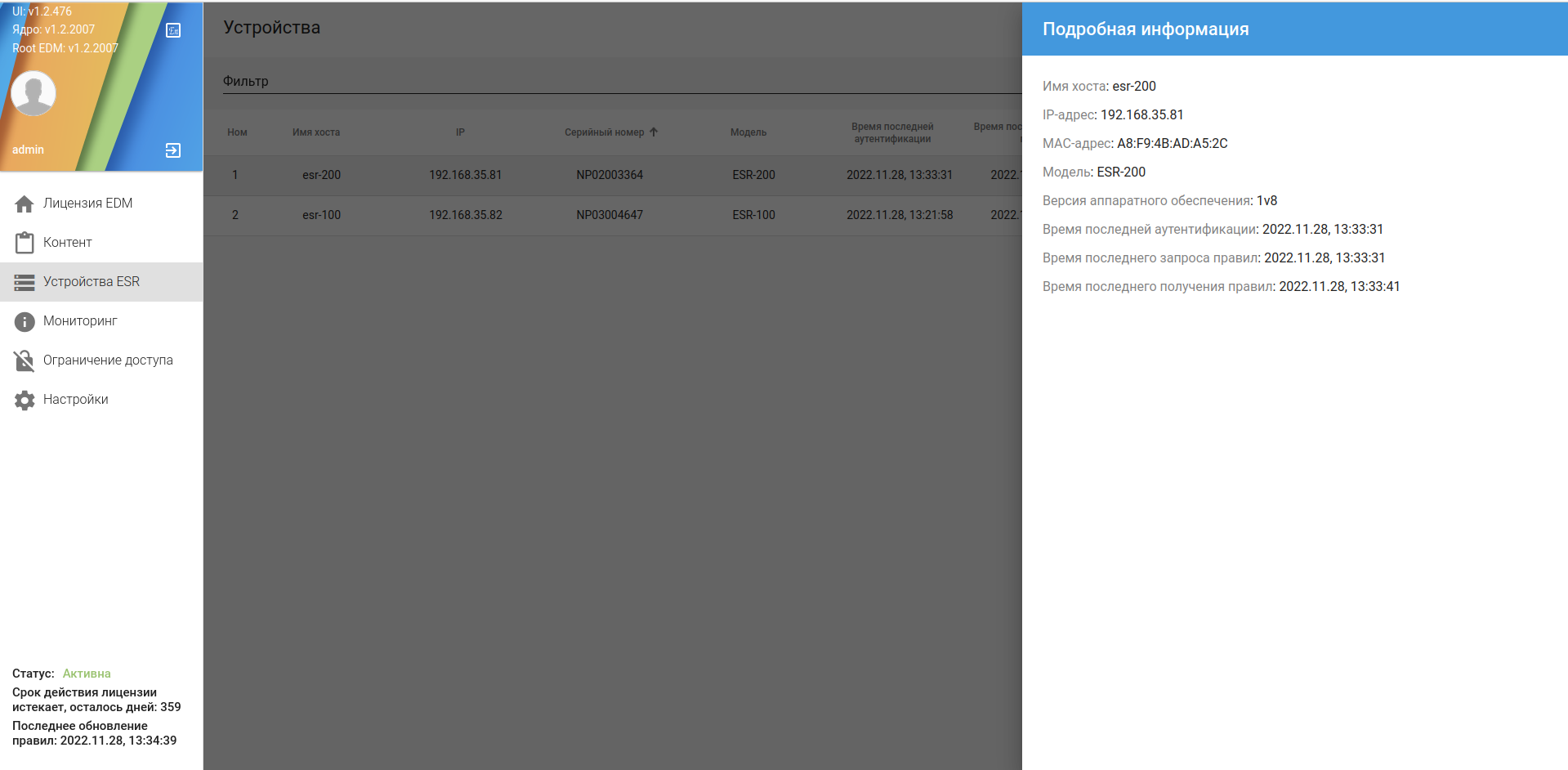Sort table by Серийный номер header
The width and height of the screenshot is (1568, 770).
pyautogui.click(x=605, y=132)
